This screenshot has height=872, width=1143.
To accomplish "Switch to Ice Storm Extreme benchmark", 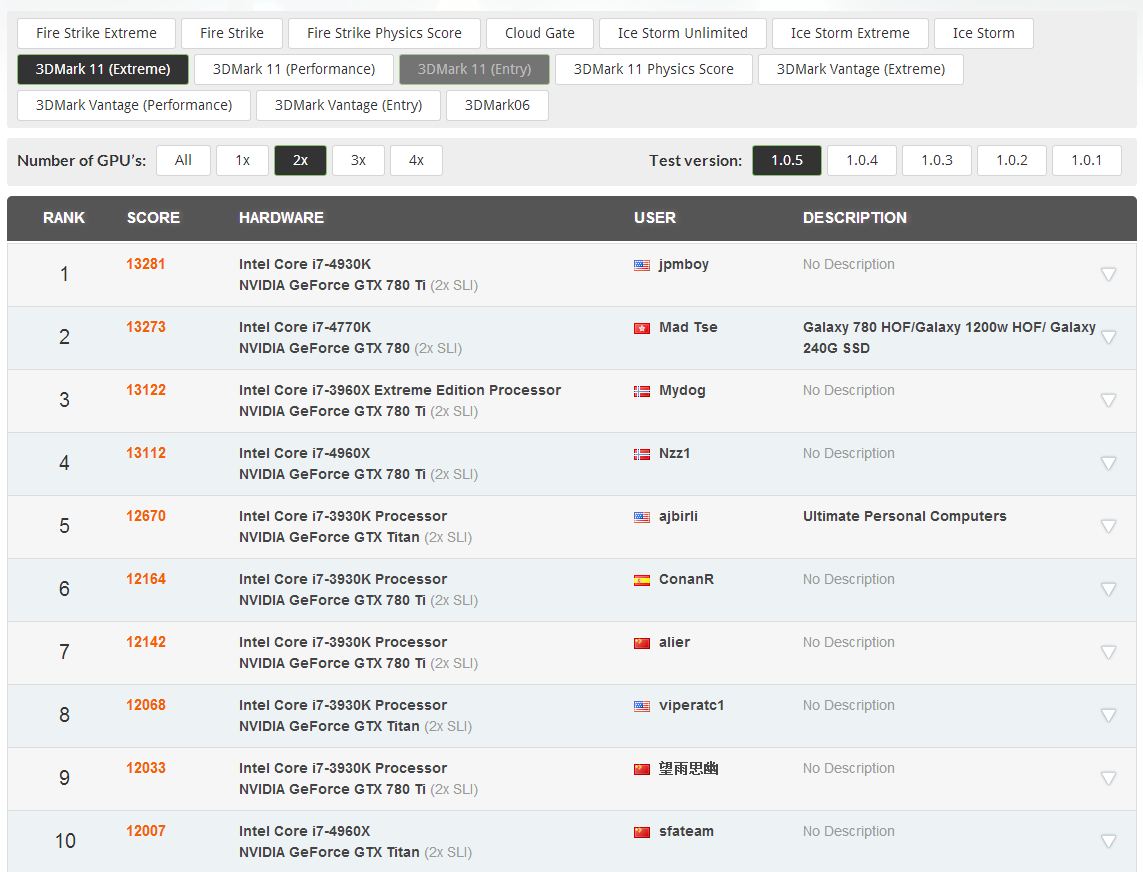I will [850, 34].
